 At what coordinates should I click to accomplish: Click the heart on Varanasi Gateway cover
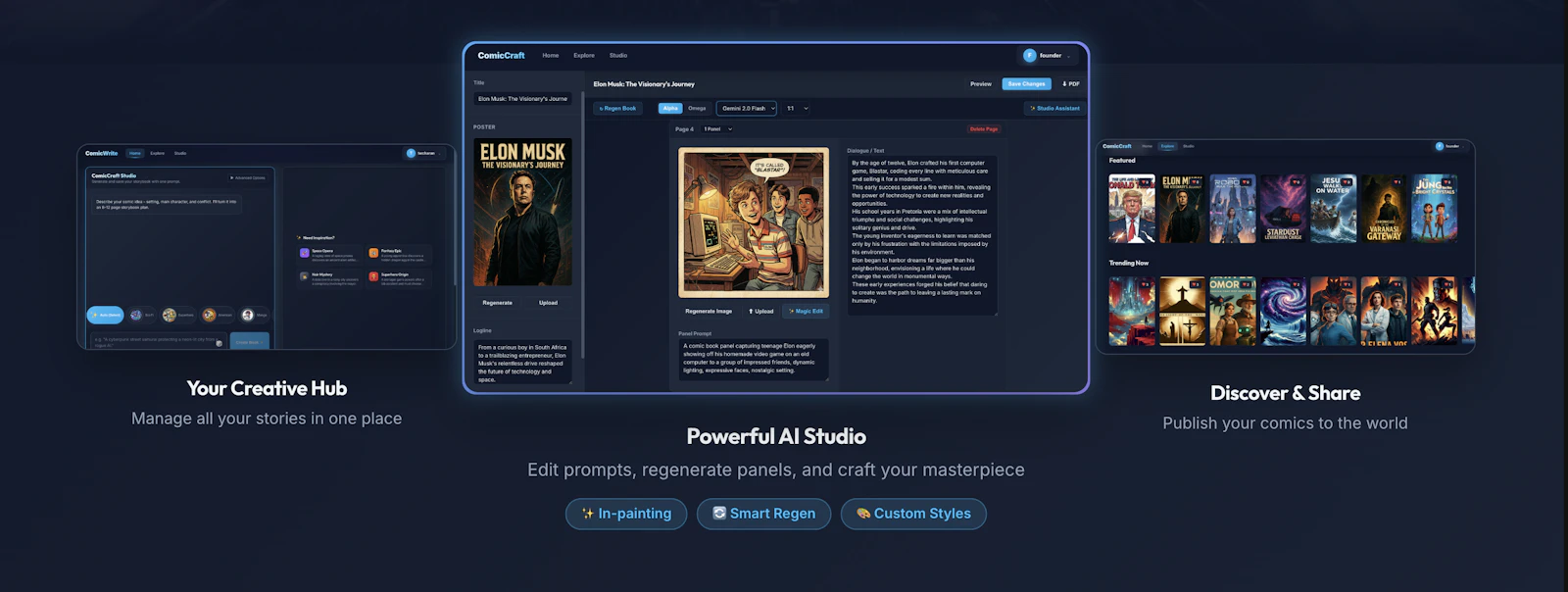(1396, 182)
